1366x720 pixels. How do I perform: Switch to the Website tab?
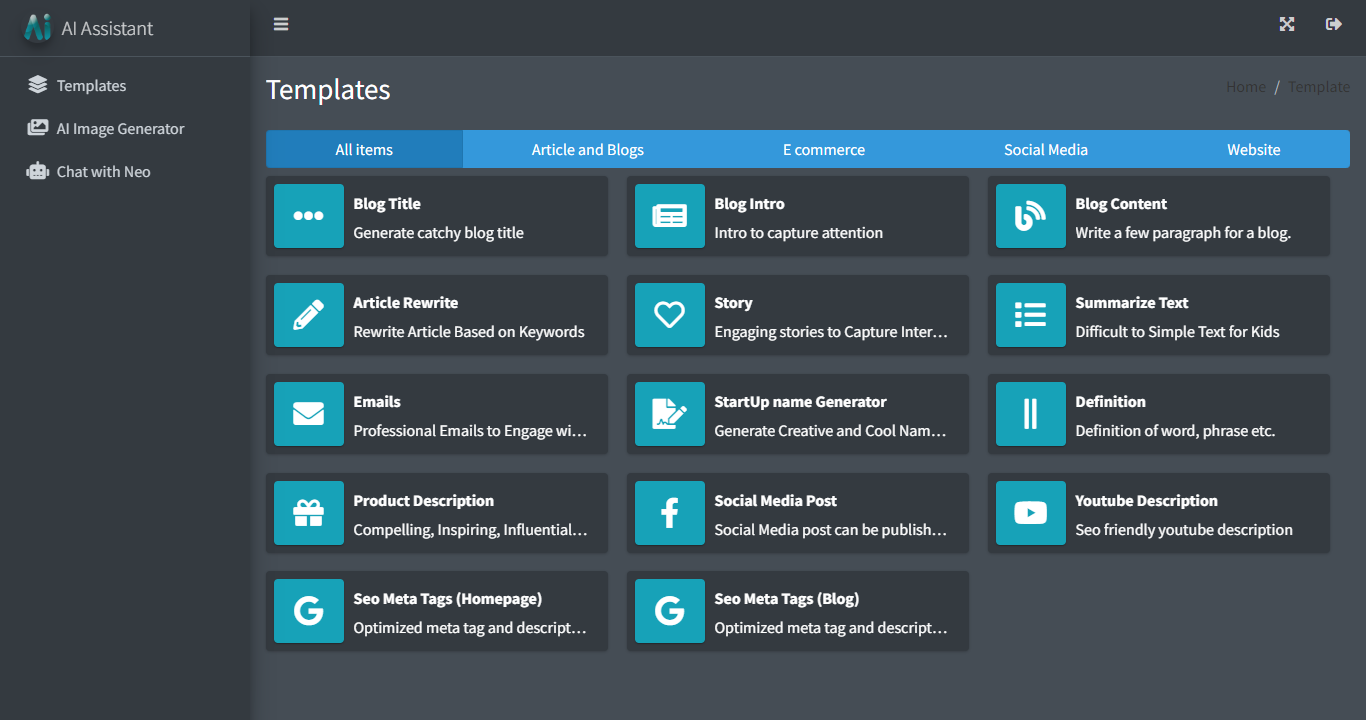click(x=1253, y=149)
